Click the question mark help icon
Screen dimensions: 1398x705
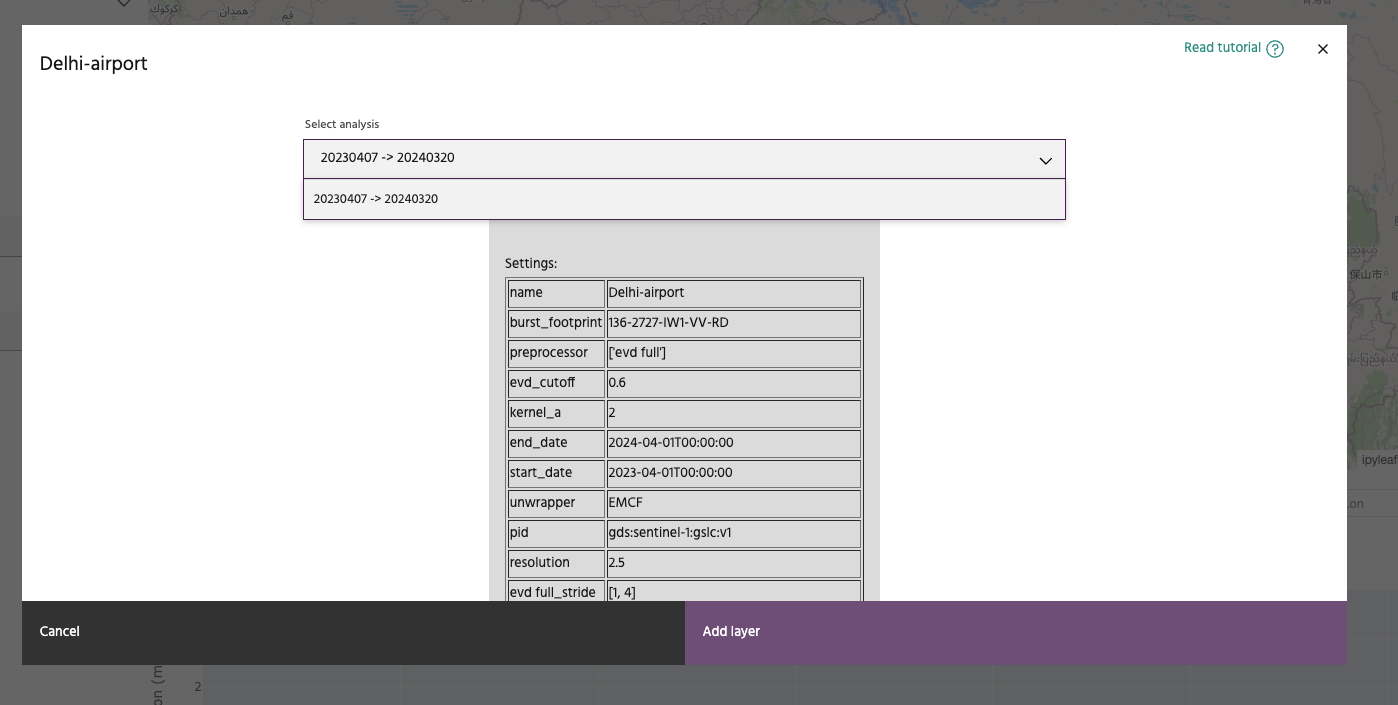[1275, 49]
